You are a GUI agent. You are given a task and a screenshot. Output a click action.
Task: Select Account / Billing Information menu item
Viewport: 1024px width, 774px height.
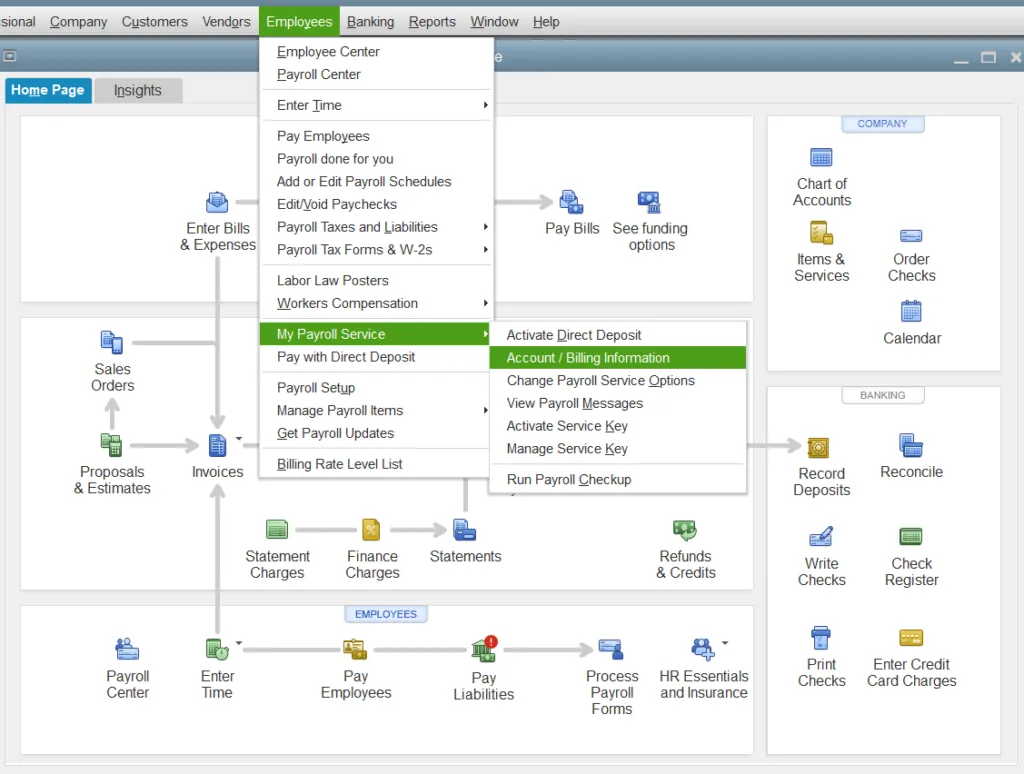588,358
